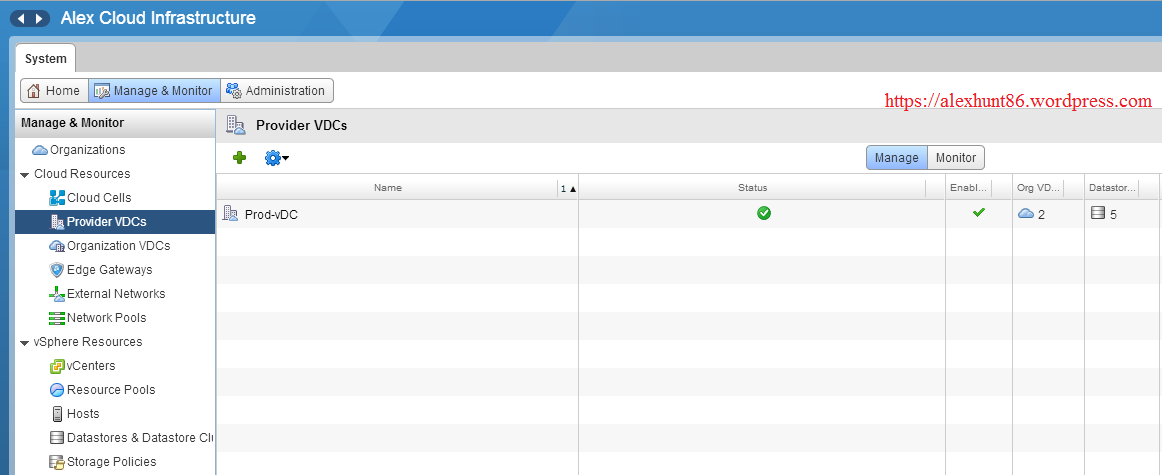Go to the Home tab
Screen dimensions: 1162x475
click(x=53, y=91)
